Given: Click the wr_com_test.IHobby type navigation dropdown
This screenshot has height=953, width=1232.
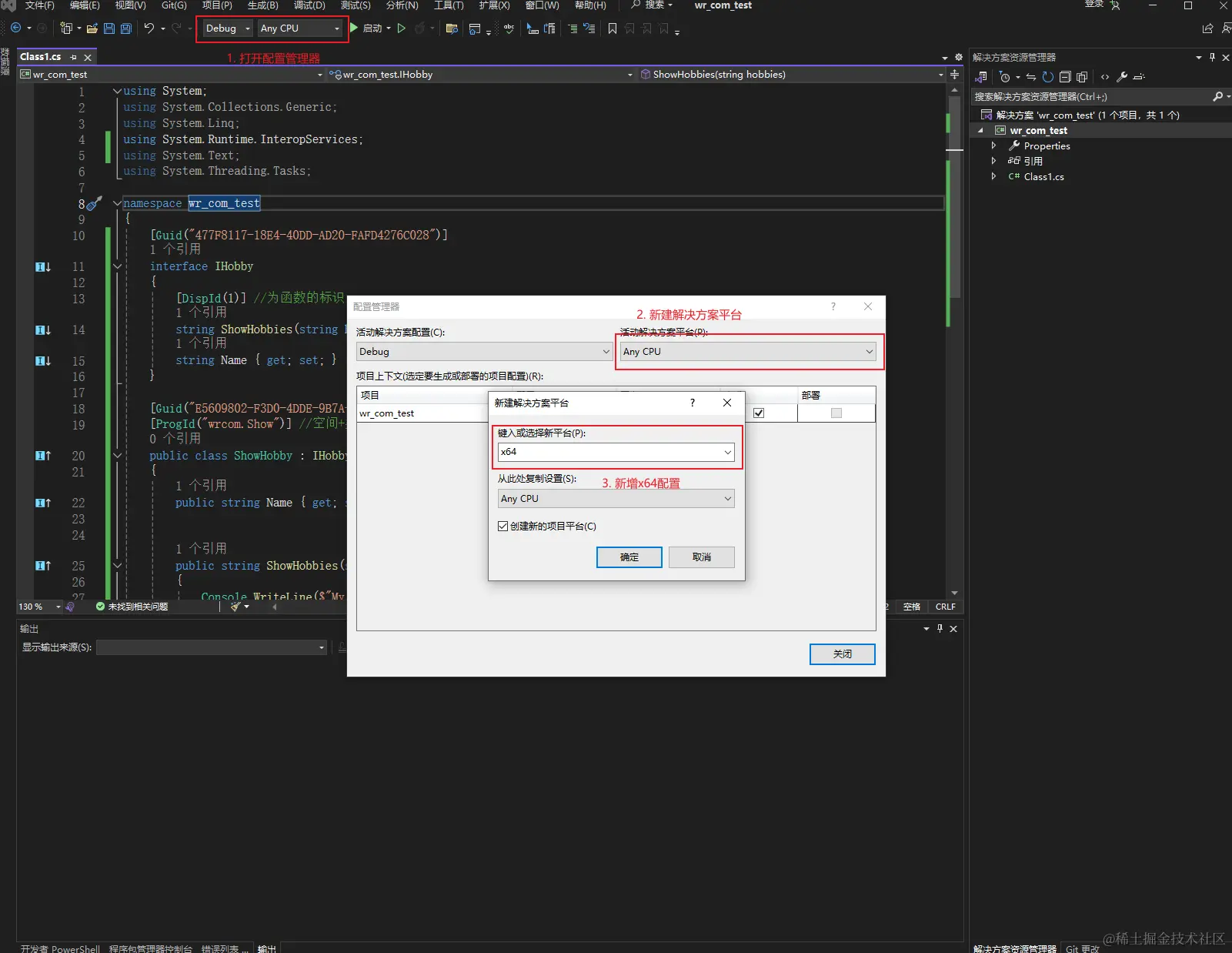Looking at the screenshot, I should tap(481, 75).
